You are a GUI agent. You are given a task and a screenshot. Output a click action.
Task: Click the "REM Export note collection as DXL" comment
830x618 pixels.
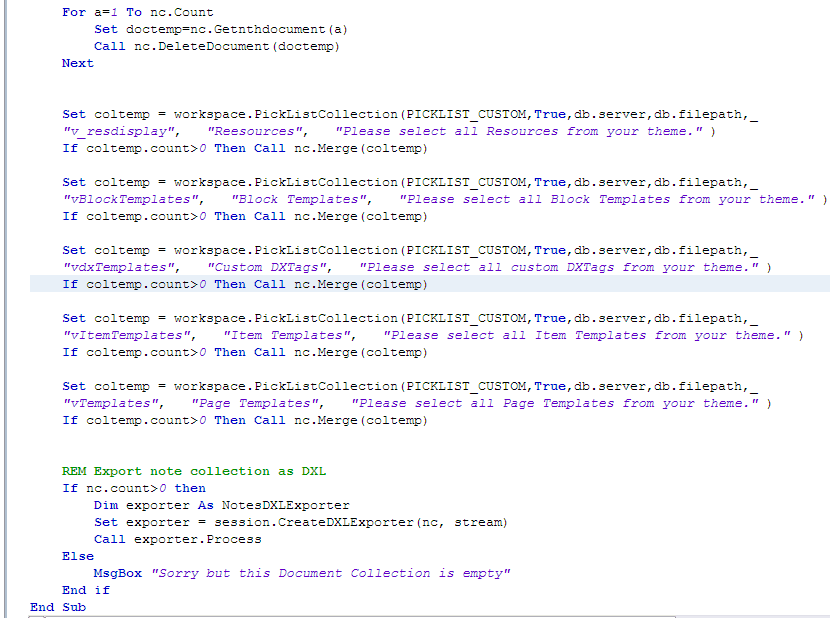194,471
